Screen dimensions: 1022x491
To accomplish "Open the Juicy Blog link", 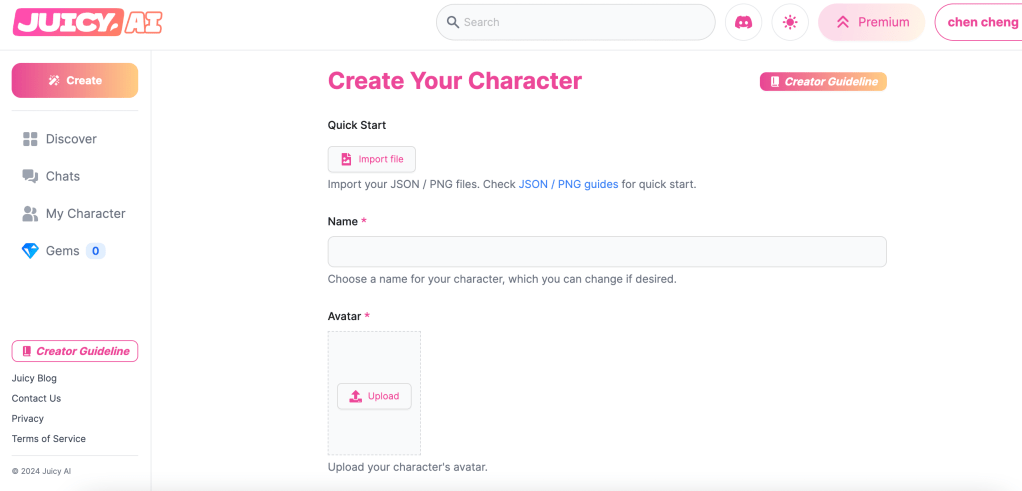I will (34, 378).
